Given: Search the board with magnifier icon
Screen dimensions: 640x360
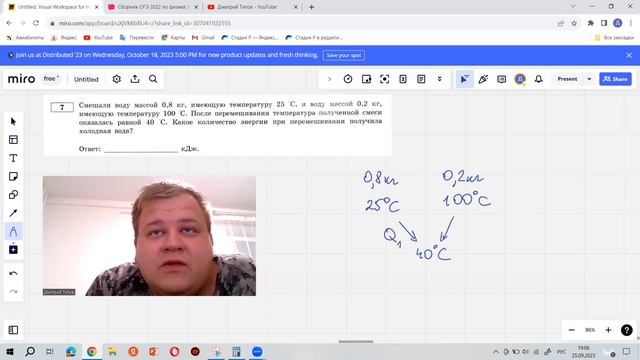Looking at the screenshot, I should pyautogui.click(x=153, y=79).
